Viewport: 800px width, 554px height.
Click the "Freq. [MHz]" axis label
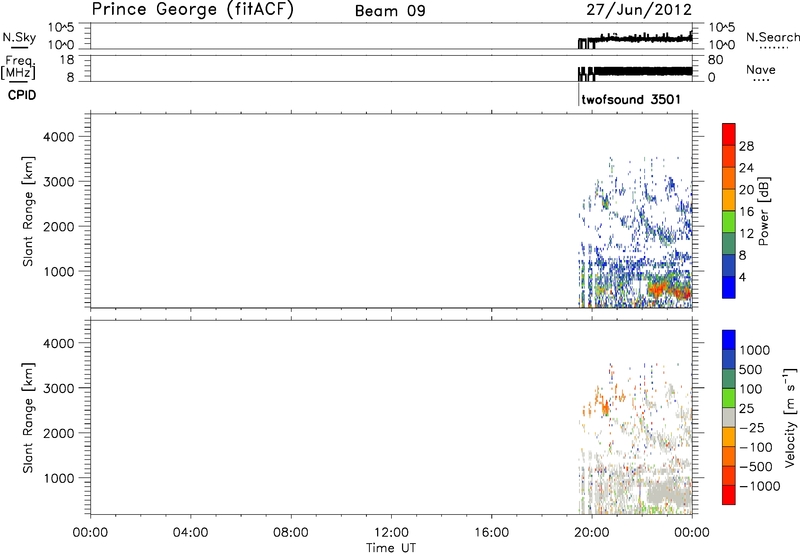20,67
